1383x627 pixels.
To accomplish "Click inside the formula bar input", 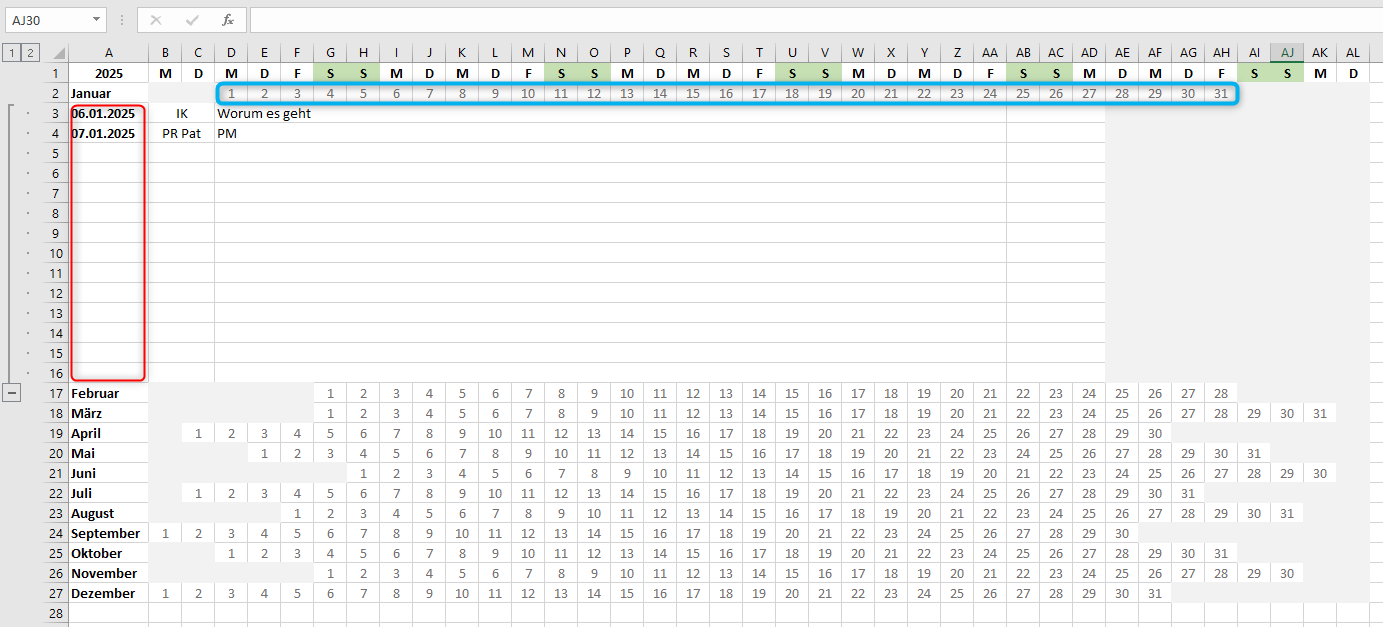I will [x=800, y=20].
